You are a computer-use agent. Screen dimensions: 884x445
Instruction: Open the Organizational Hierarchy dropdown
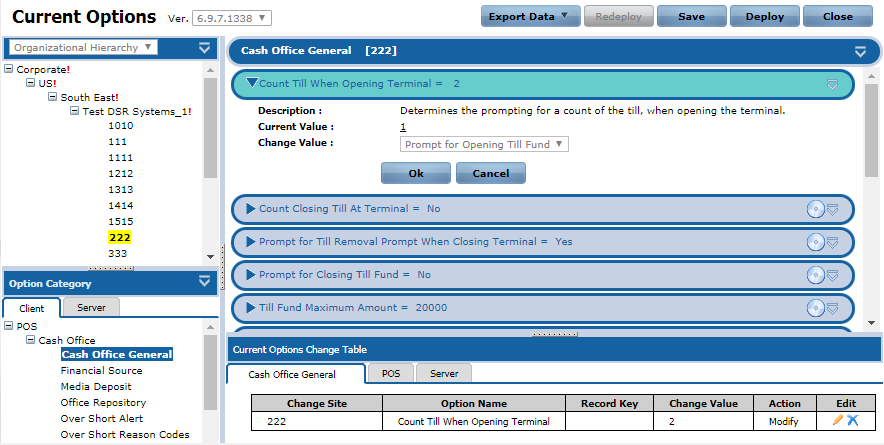click(x=83, y=47)
